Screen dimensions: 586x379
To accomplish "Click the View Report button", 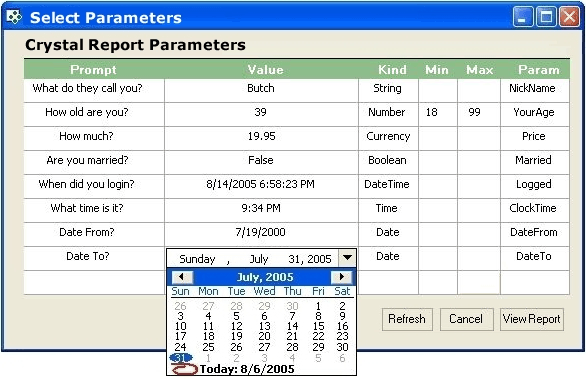I will coord(532,319).
